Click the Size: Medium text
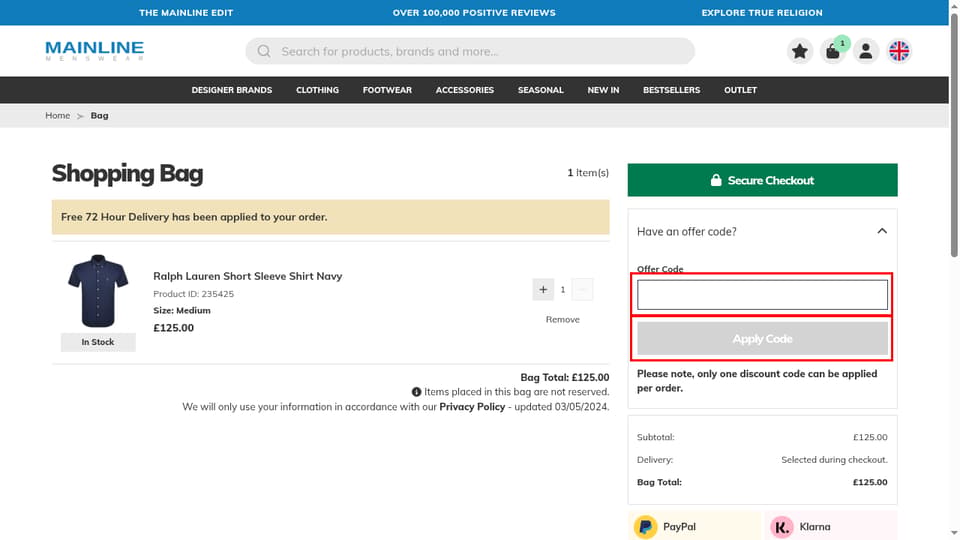The image size is (960, 540). (x=182, y=310)
